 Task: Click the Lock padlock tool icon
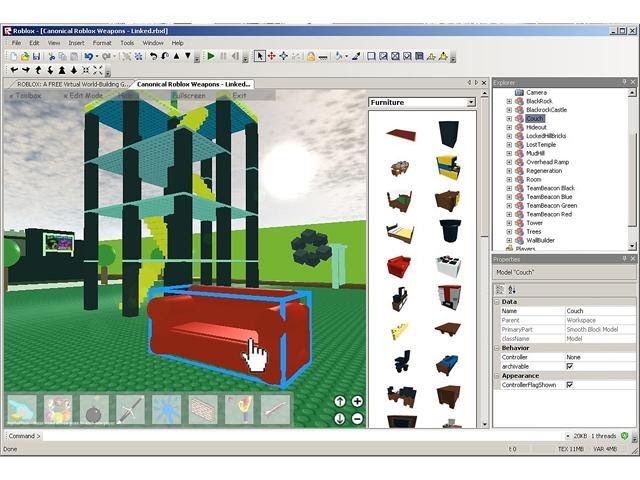click(x=311, y=56)
